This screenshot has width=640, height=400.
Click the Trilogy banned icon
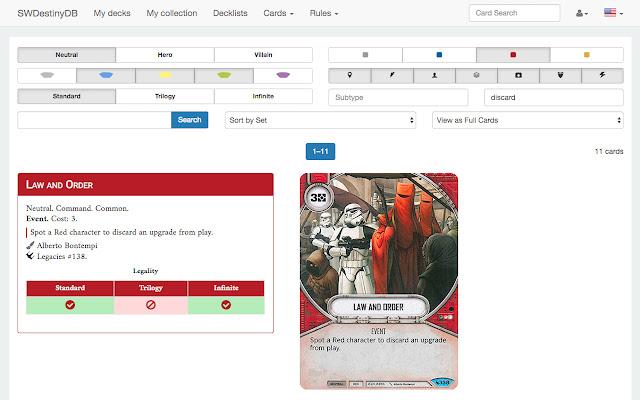tap(151, 305)
